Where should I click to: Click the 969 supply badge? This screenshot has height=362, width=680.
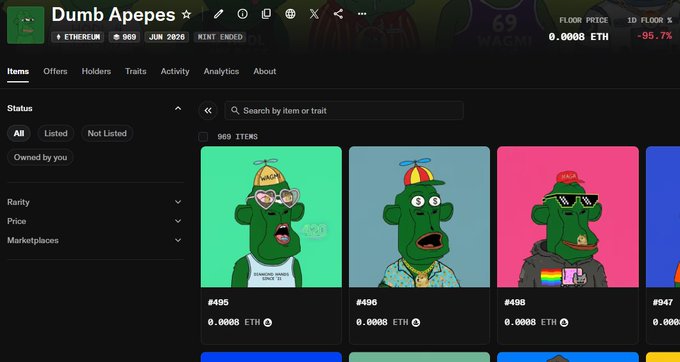point(124,37)
